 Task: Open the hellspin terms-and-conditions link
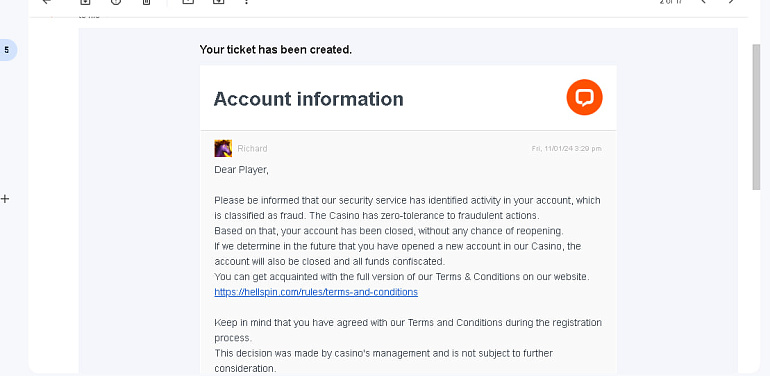coord(316,292)
